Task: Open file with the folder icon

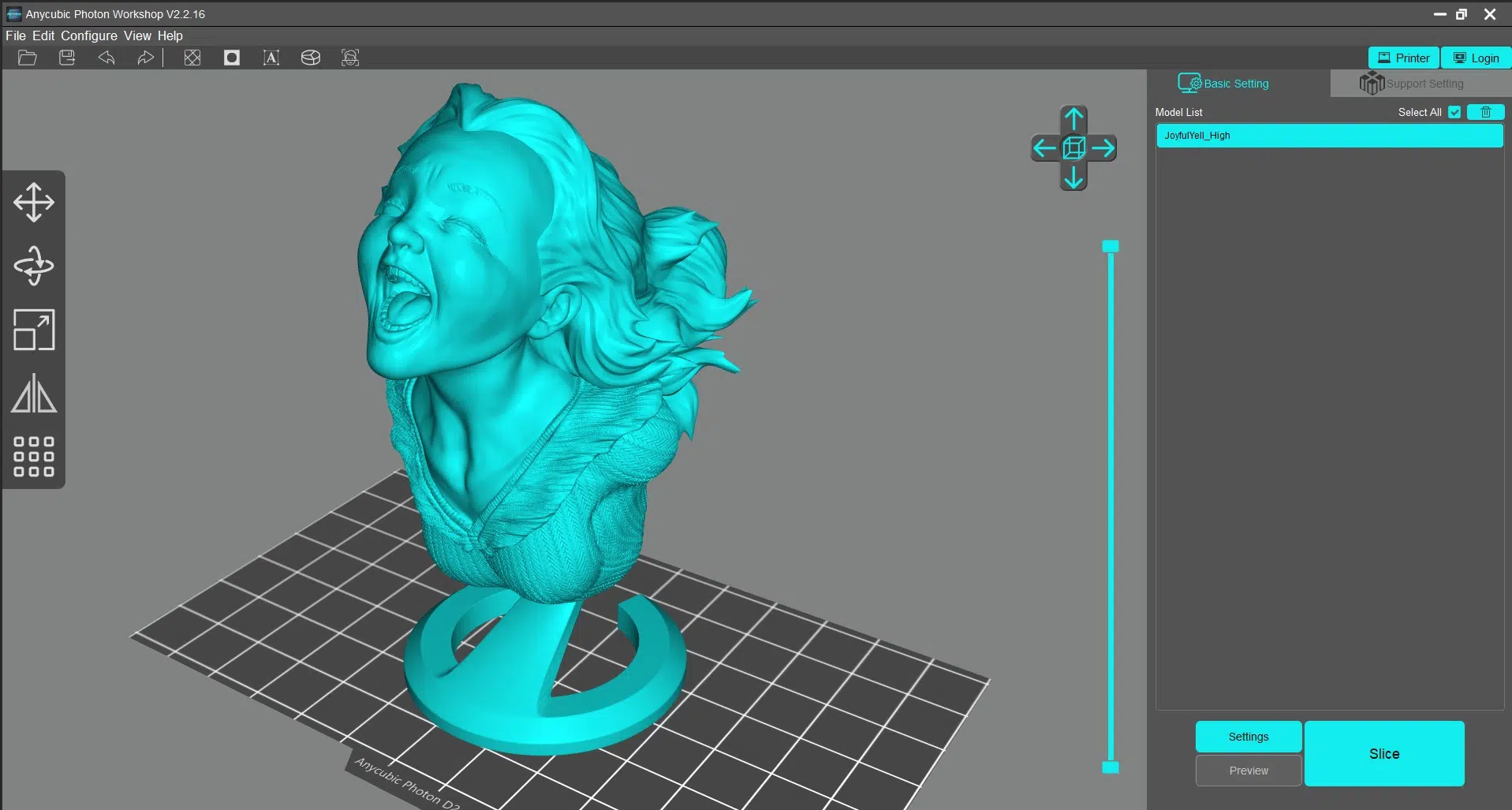Action: pyautogui.click(x=28, y=58)
